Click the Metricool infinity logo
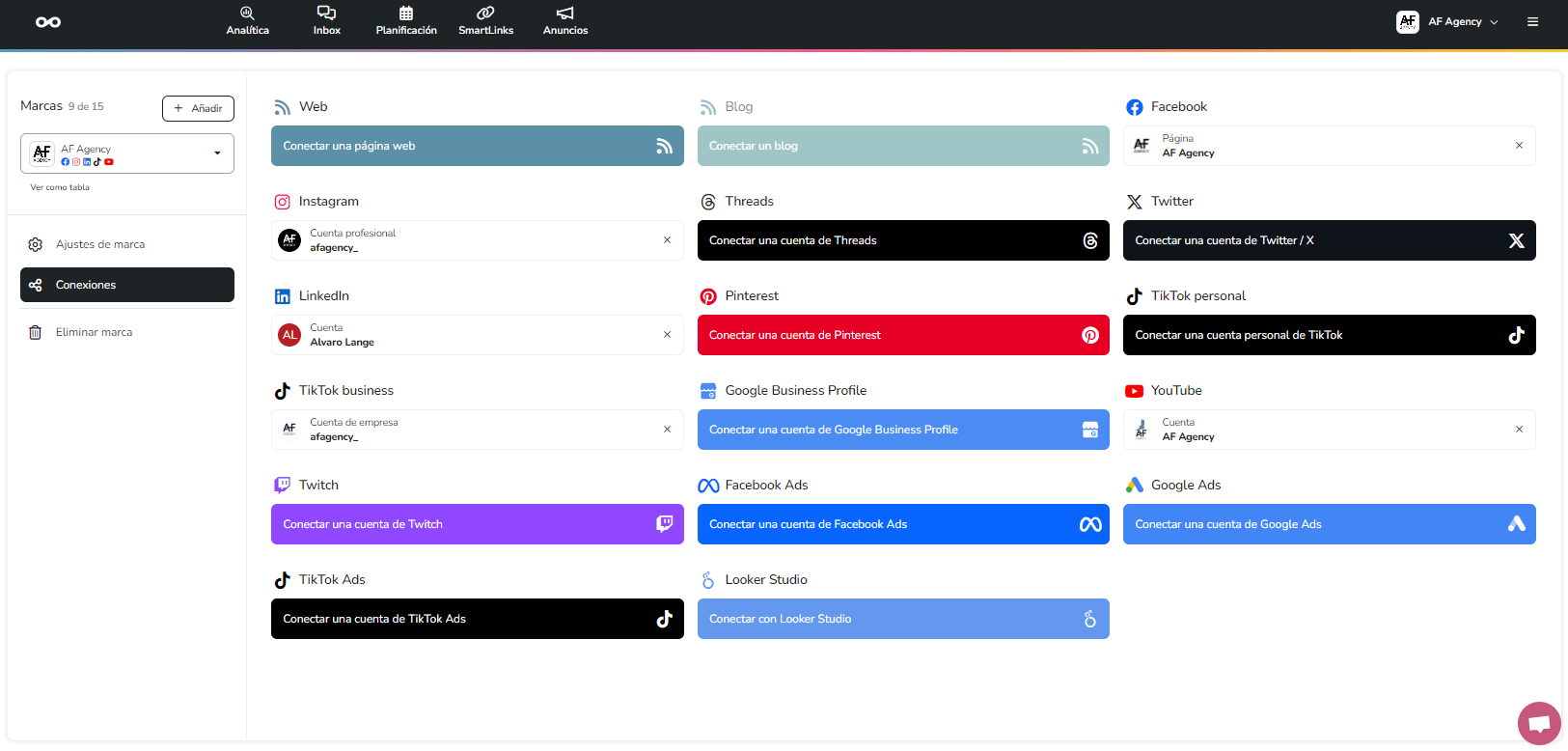1568x751 pixels. click(48, 22)
